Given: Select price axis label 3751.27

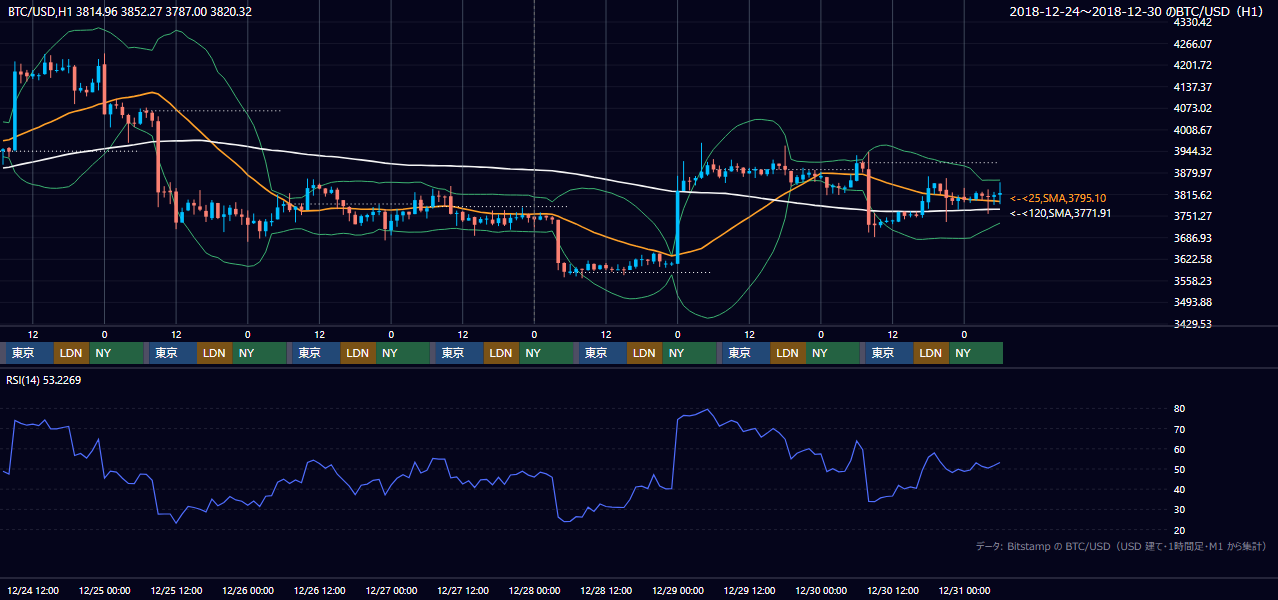Looking at the screenshot, I should tap(1192, 216).
